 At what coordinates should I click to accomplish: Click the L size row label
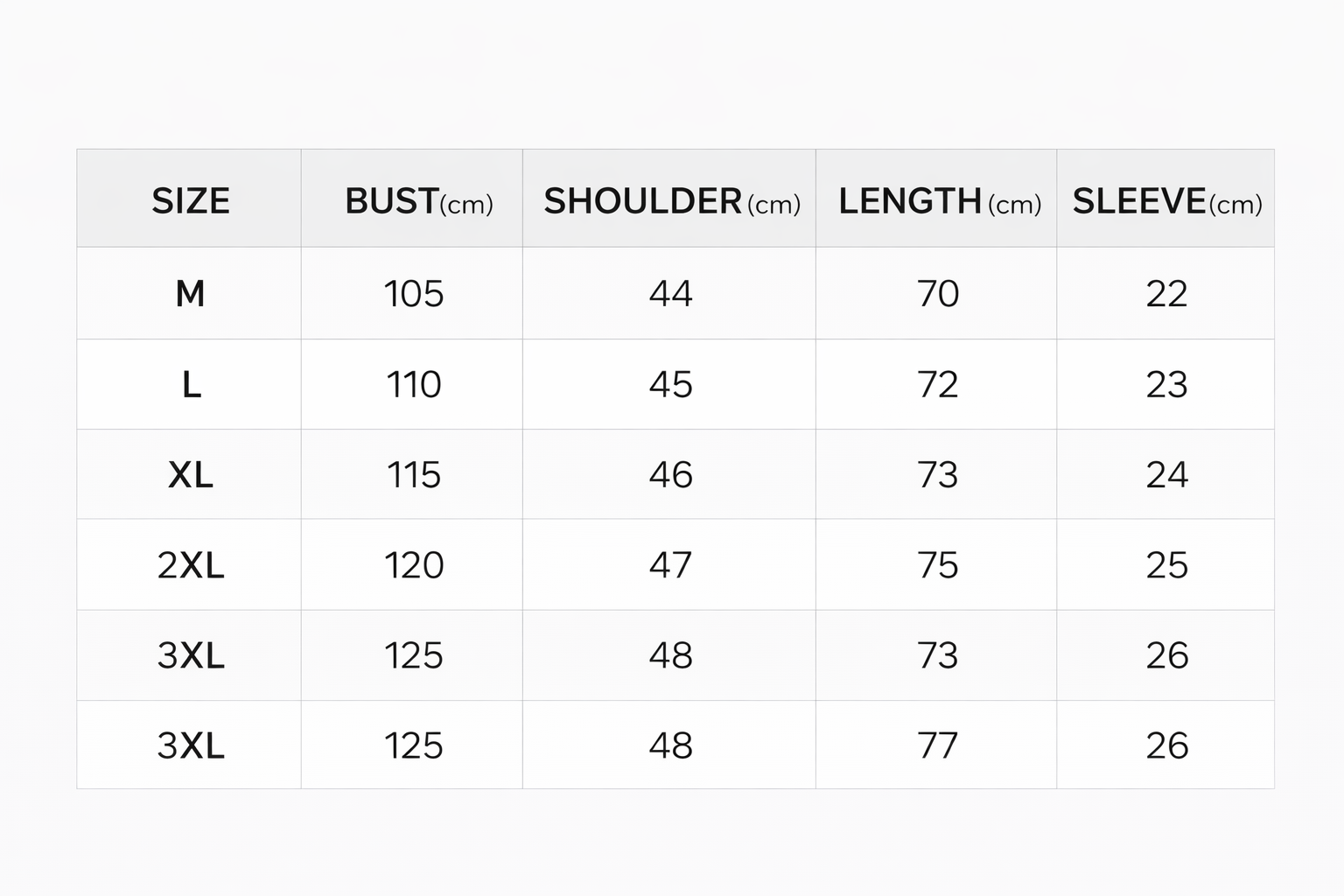click(191, 384)
